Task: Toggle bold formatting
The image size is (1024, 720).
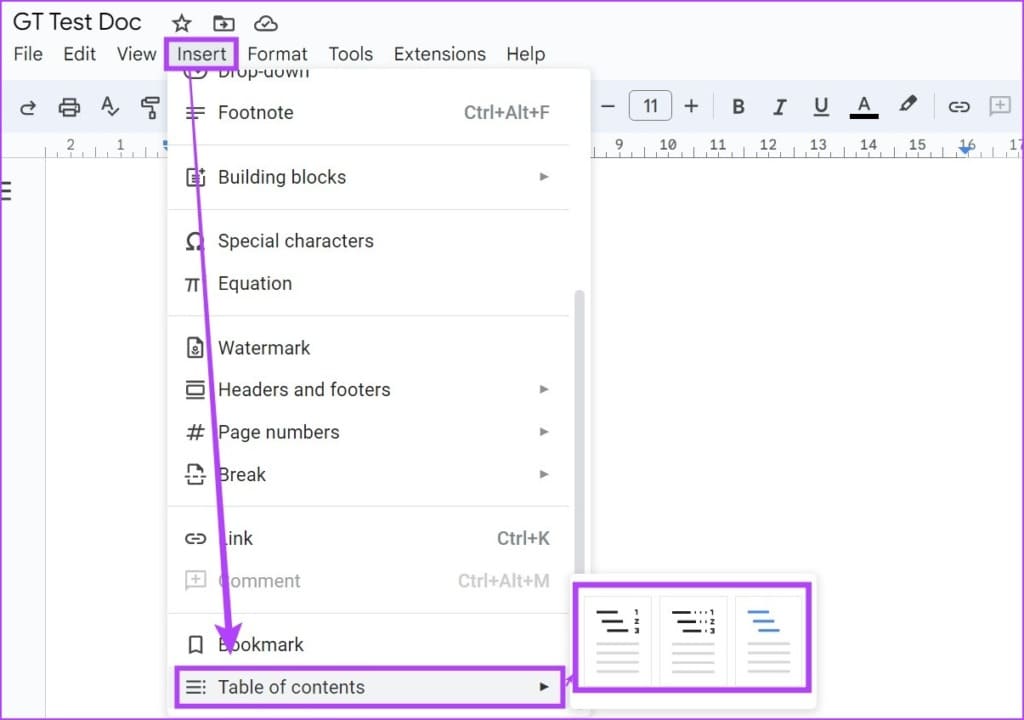Action: (x=738, y=107)
